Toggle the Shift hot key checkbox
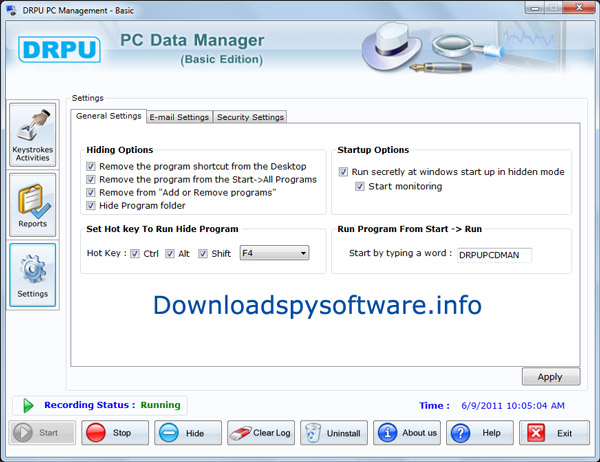 203,254
